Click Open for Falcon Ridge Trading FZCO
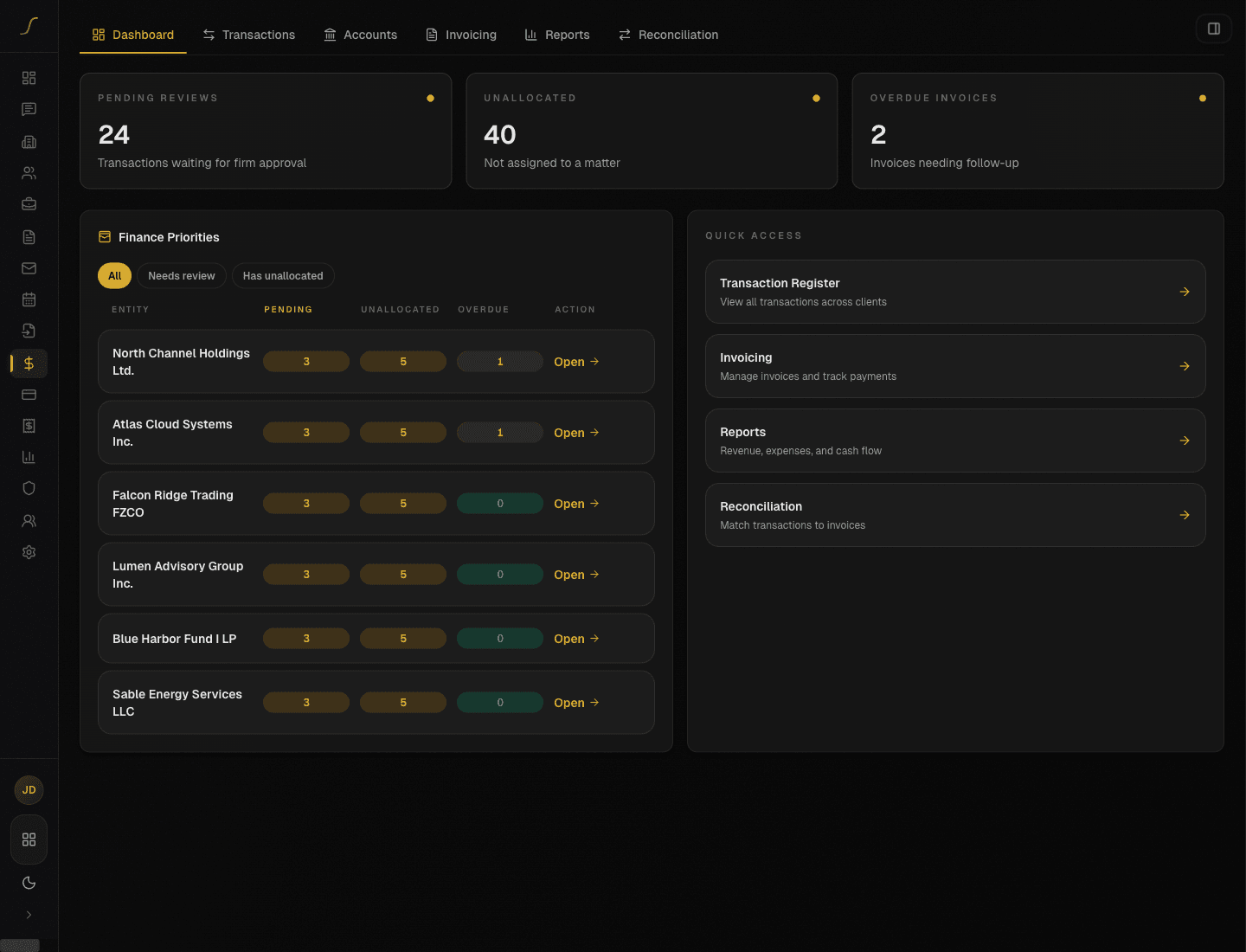The image size is (1246, 952). pos(576,504)
